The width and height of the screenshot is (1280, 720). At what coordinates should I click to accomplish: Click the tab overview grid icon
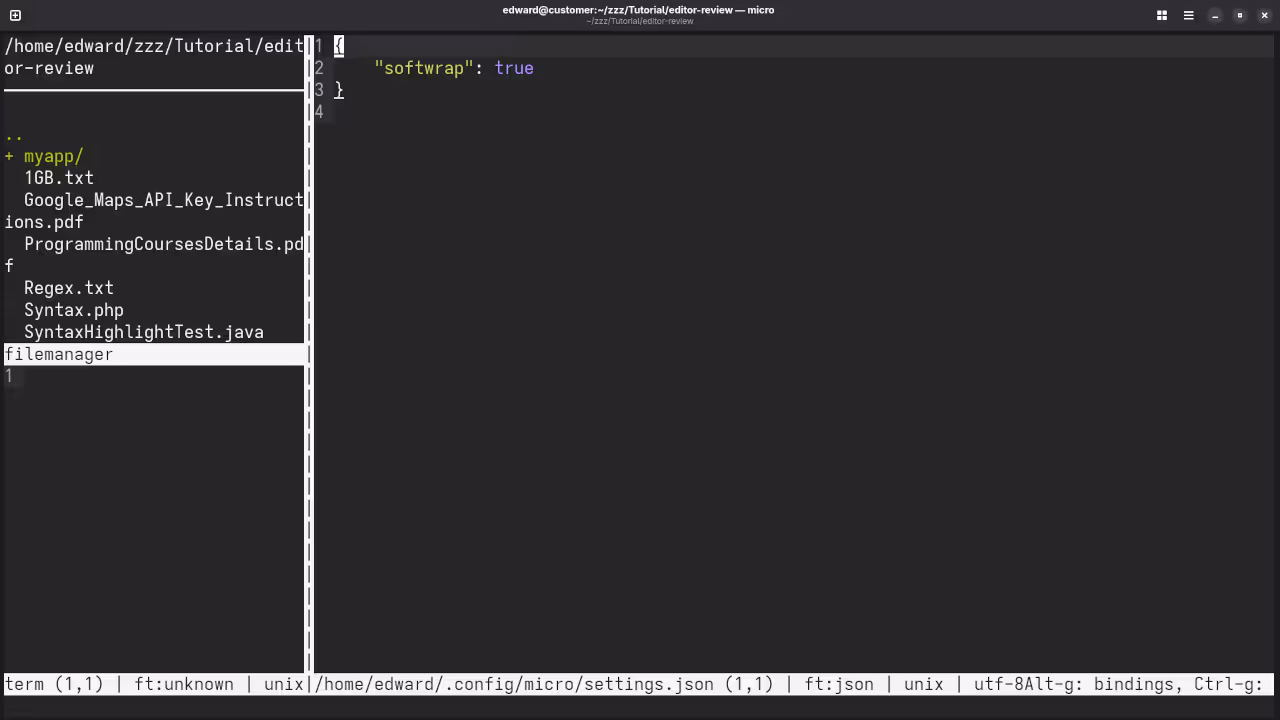pos(1161,15)
